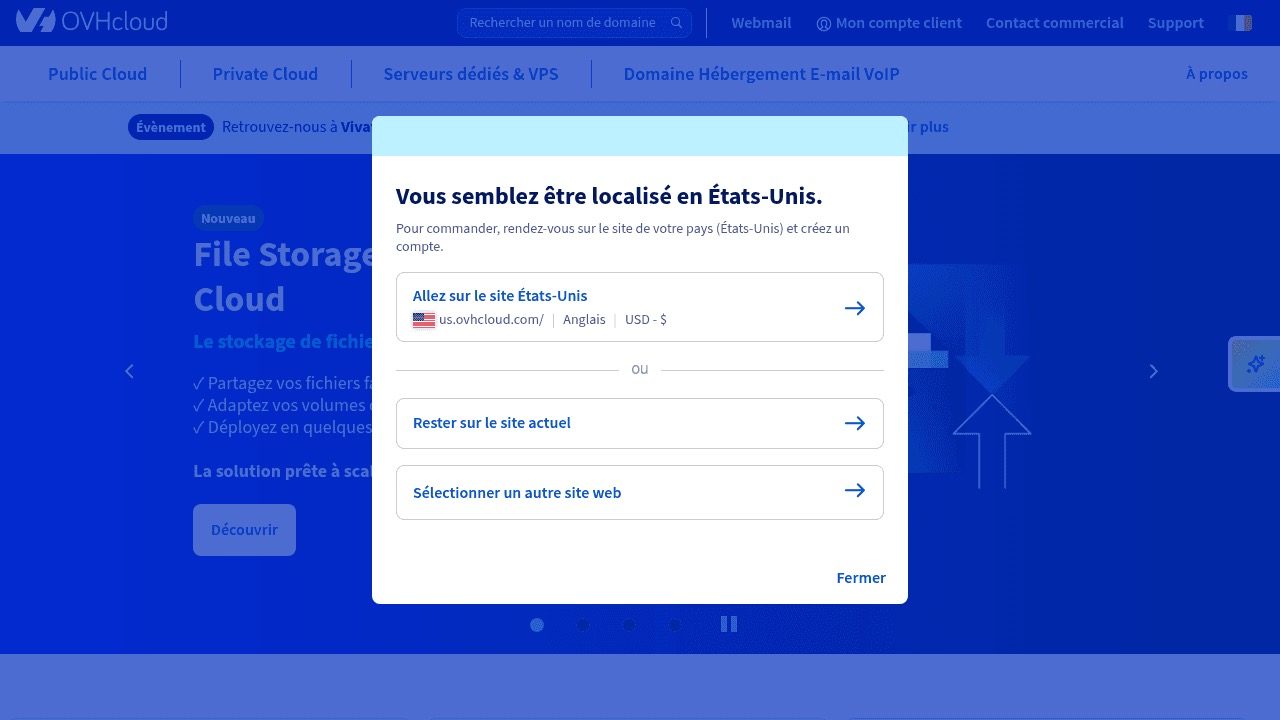
Task: Open Serveurs dédiés & VPS menu
Action: (x=471, y=74)
